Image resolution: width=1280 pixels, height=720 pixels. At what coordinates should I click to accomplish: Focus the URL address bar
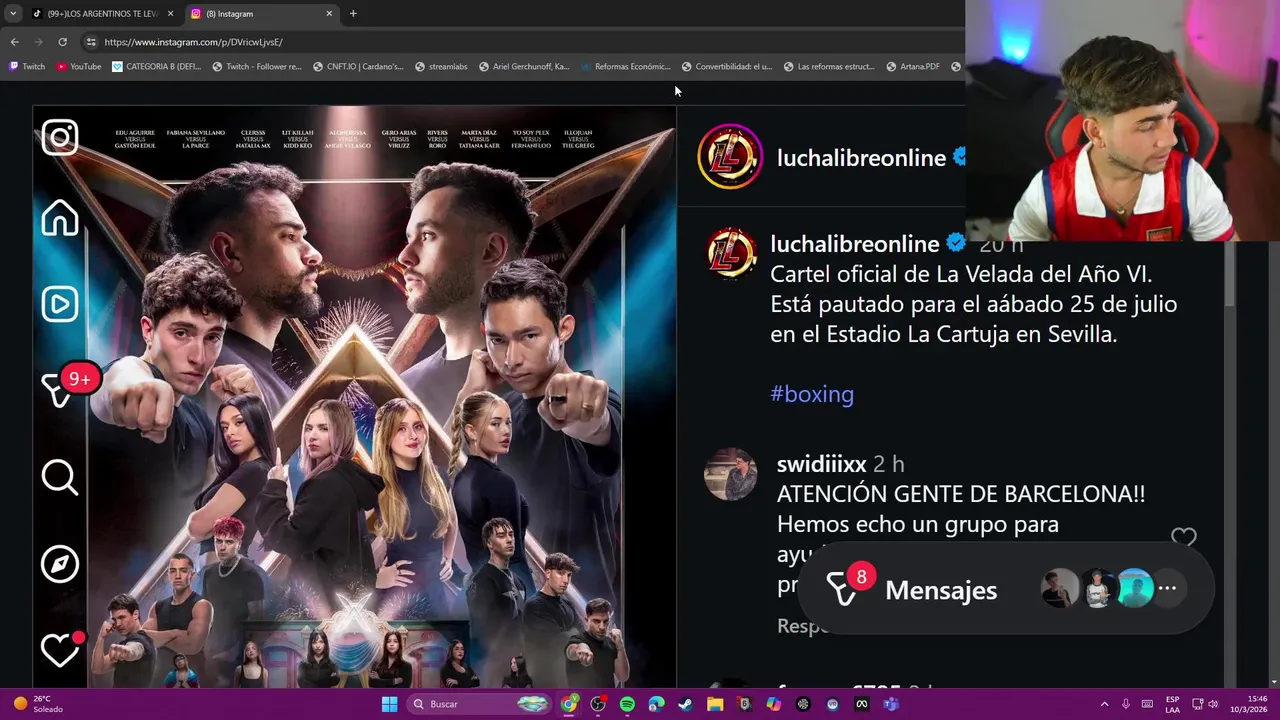click(x=520, y=42)
